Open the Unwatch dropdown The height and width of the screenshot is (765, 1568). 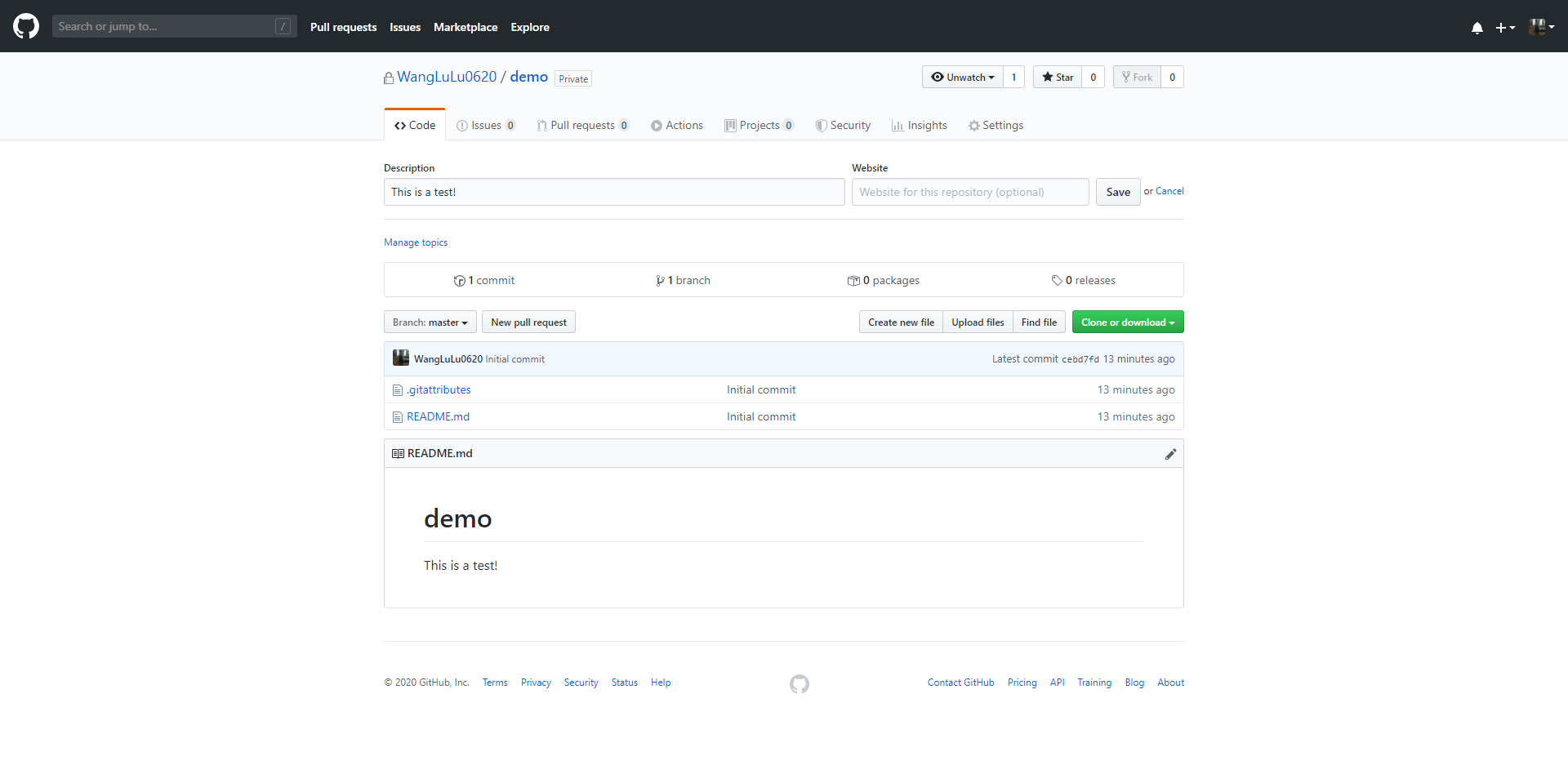click(x=963, y=77)
